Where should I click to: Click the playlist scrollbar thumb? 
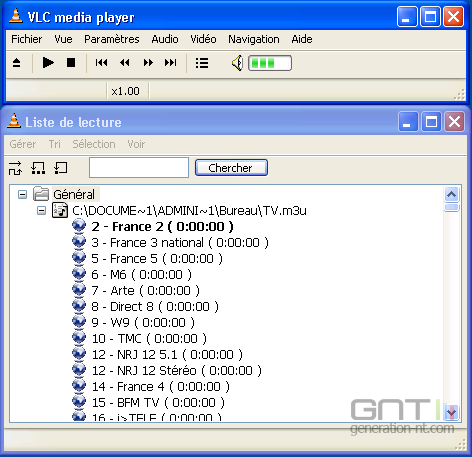pos(452,208)
